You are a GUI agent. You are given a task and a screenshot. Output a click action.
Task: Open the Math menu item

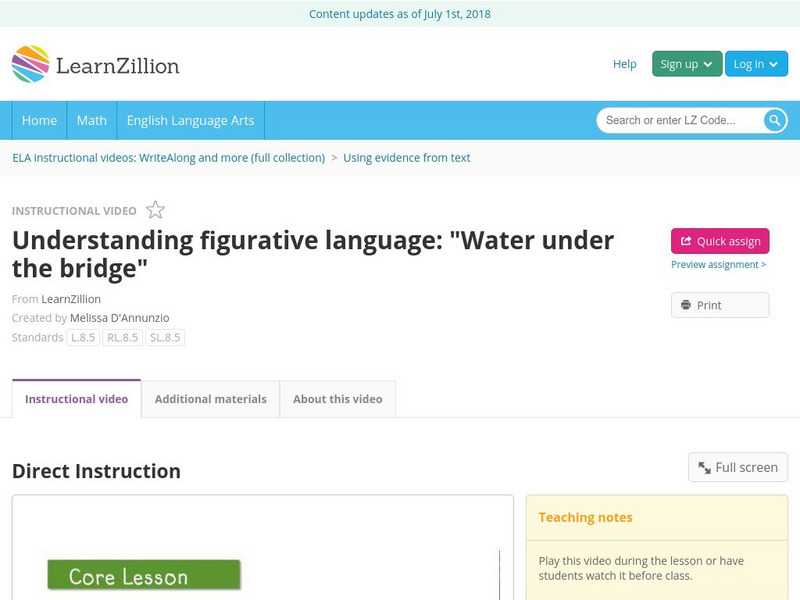92,120
